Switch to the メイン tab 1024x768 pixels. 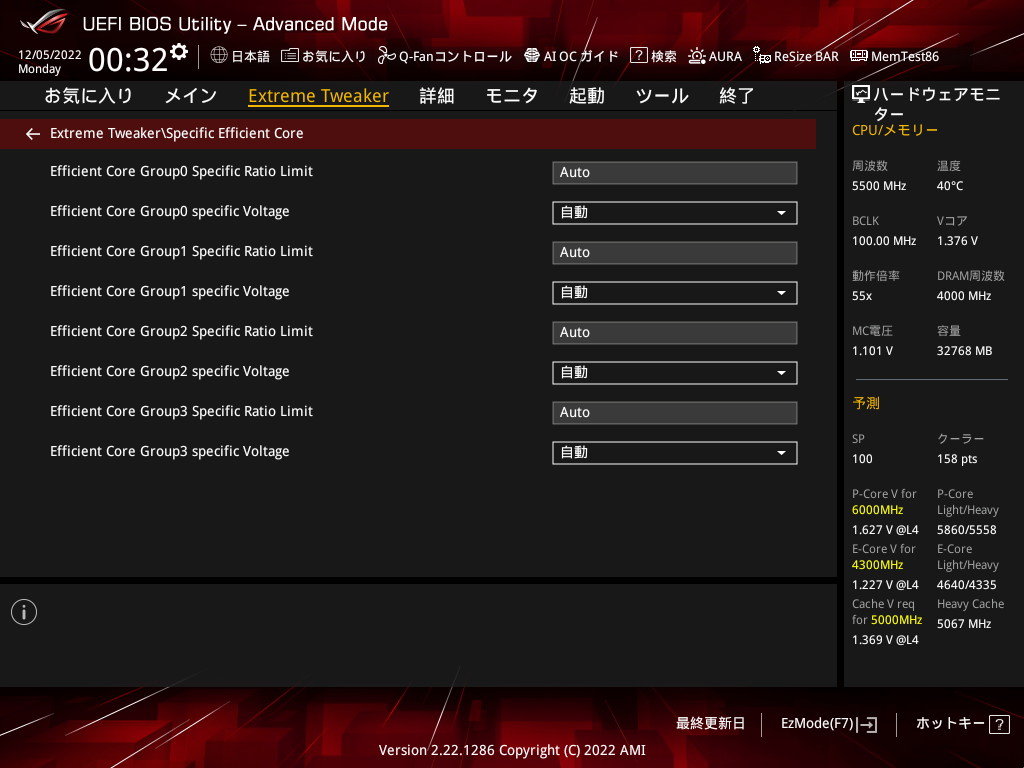[190, 96]
